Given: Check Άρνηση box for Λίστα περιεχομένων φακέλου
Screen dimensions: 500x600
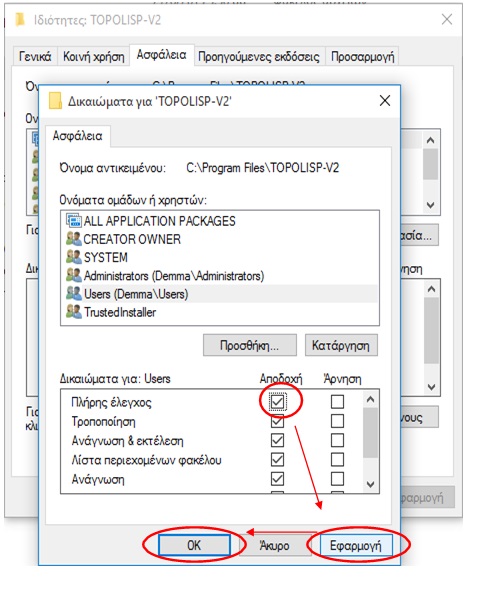Looking at the screenshot, I should point(337,460).
